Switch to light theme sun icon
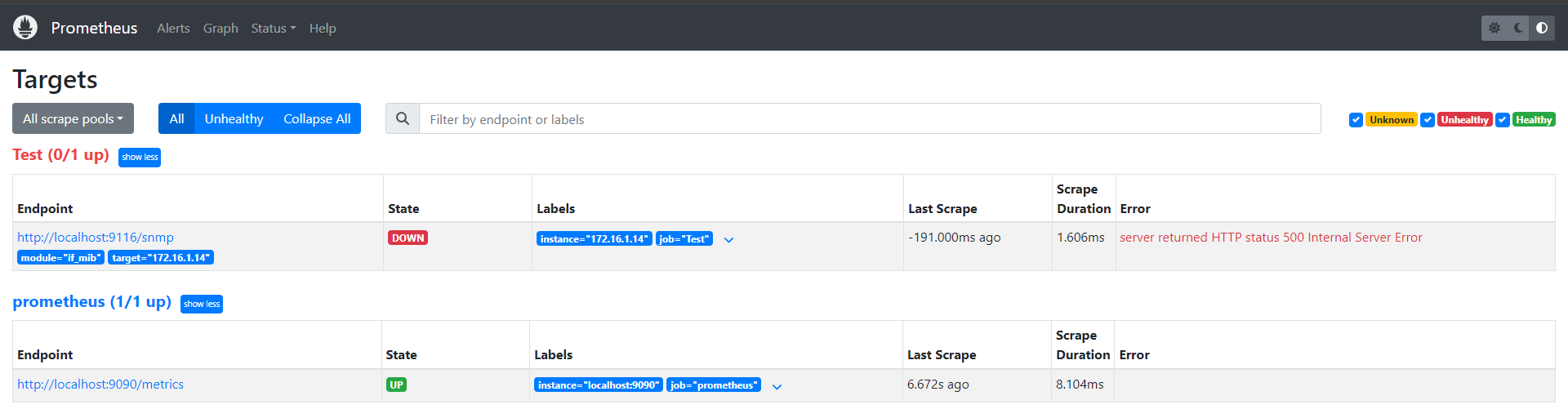This screenshot has height=418, width=1568. click(1494, 28)
